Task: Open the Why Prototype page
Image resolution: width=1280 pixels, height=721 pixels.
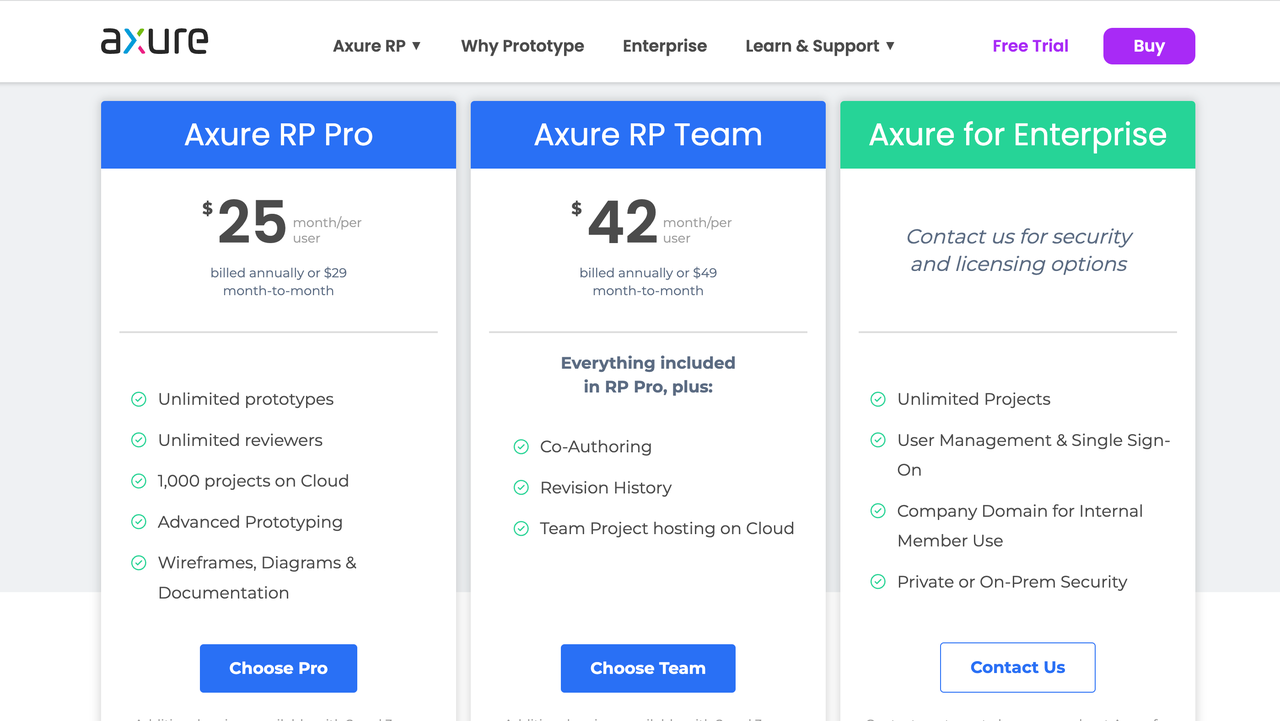Action: [522, 46]
